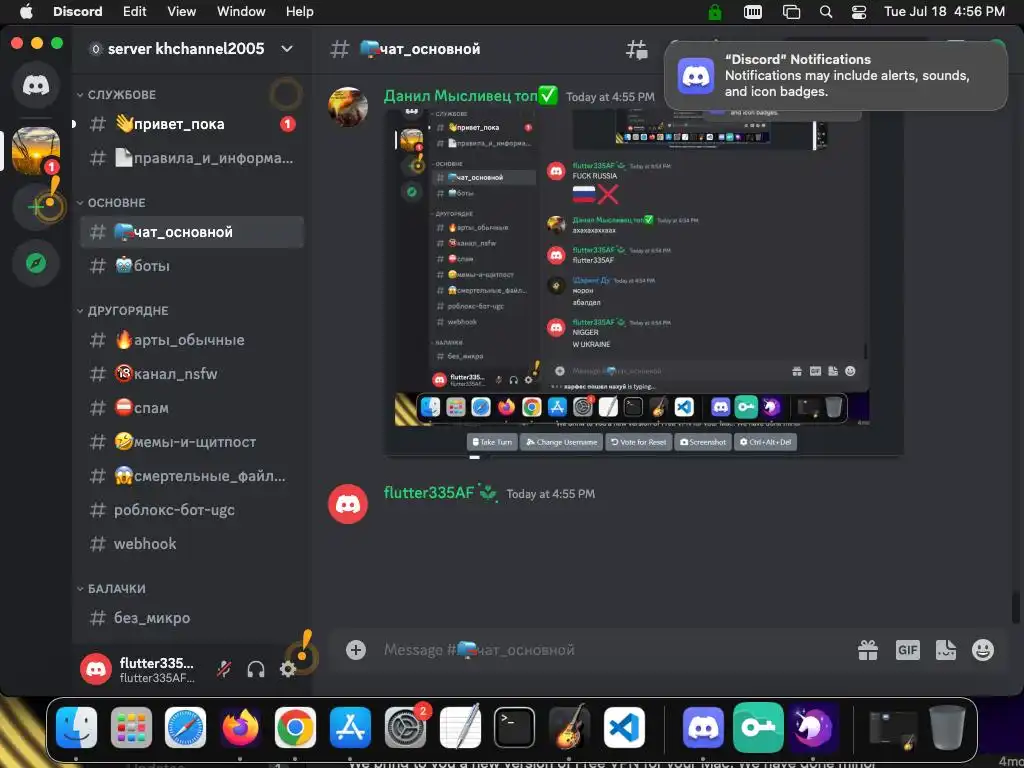Open the Edit menu
The image size is (1024, 768).
(135, 12)
